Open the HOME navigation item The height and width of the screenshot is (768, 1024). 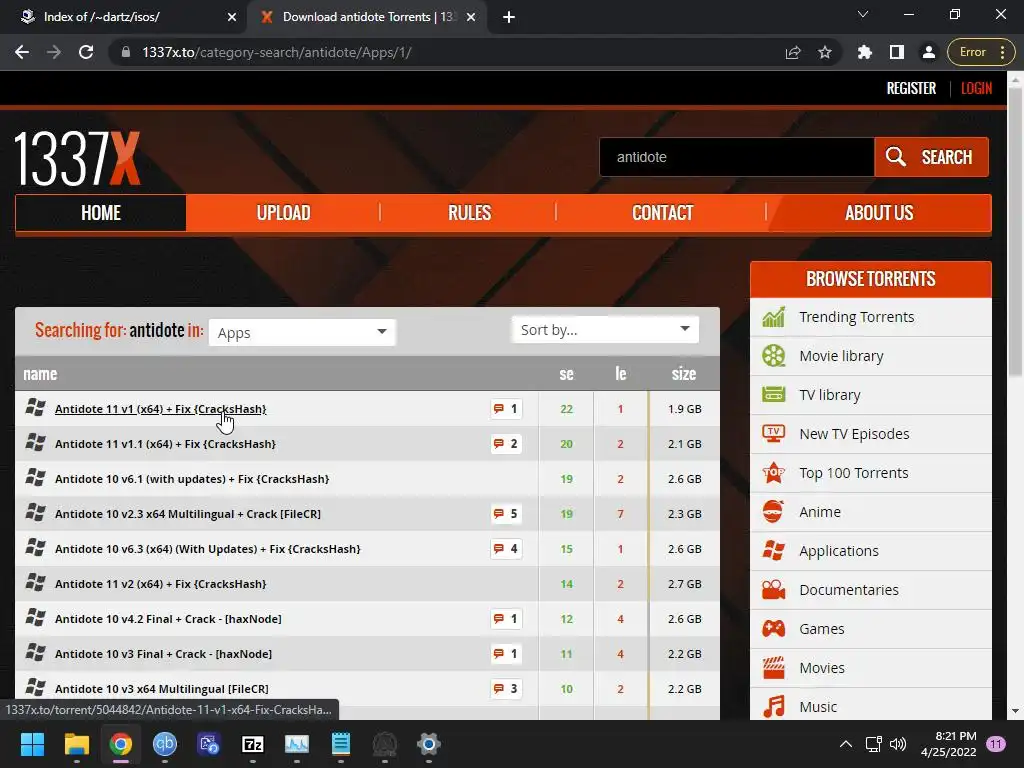tap(101, 213)
